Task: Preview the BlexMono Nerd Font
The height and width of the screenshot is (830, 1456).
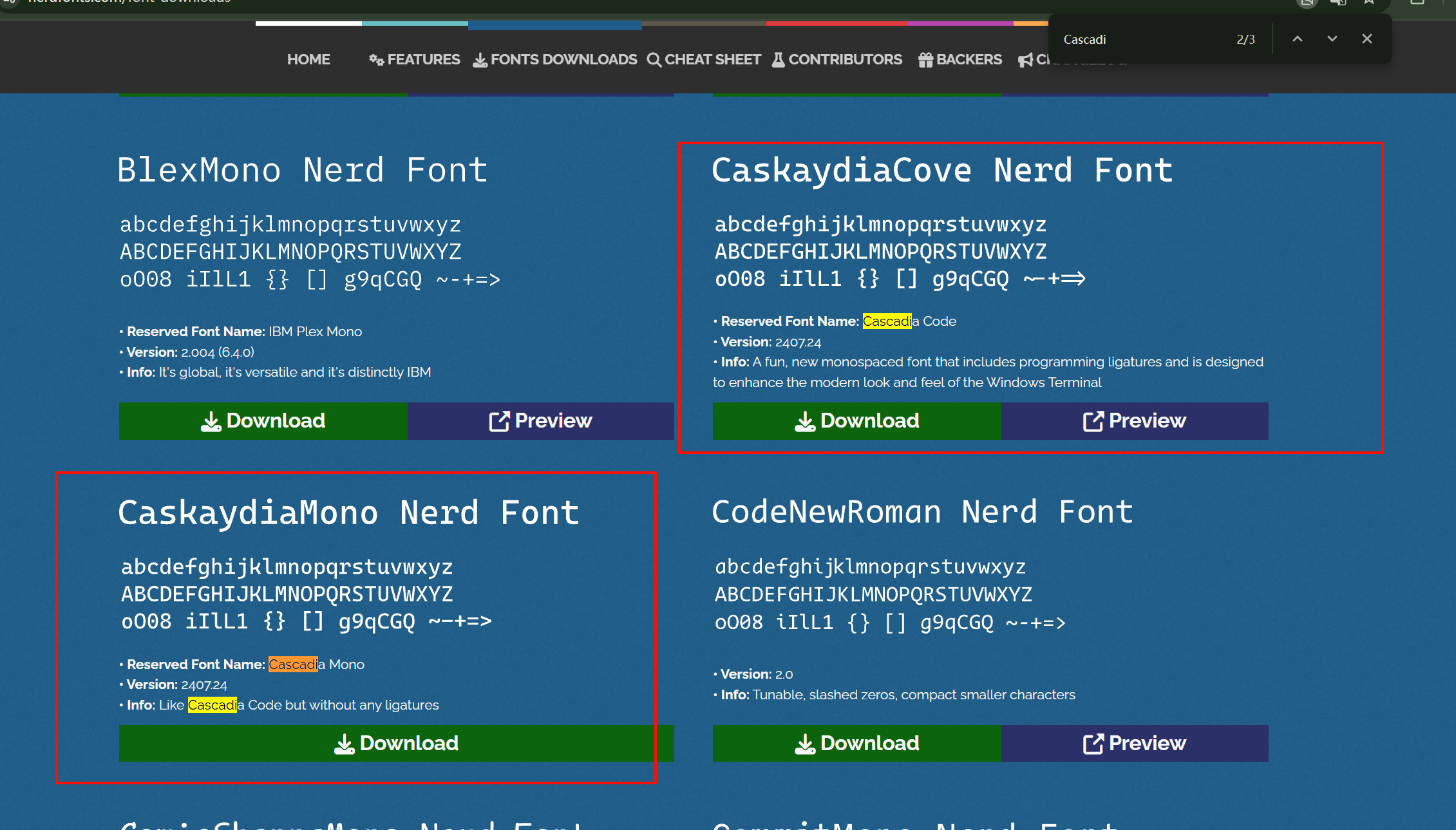Action: pyautogui.click(x=541, y=421)
